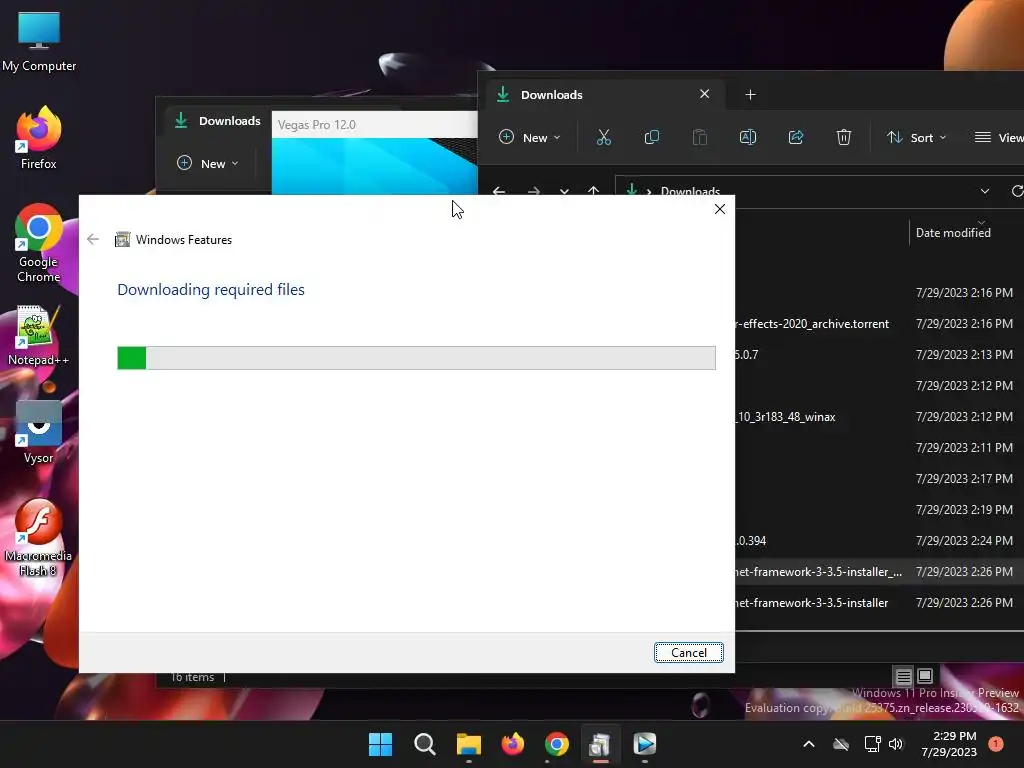Image resolution: width=1024 pixels, height=768 pixels.
Task: Open My Computer desktop icon
Action: point(39,41)
